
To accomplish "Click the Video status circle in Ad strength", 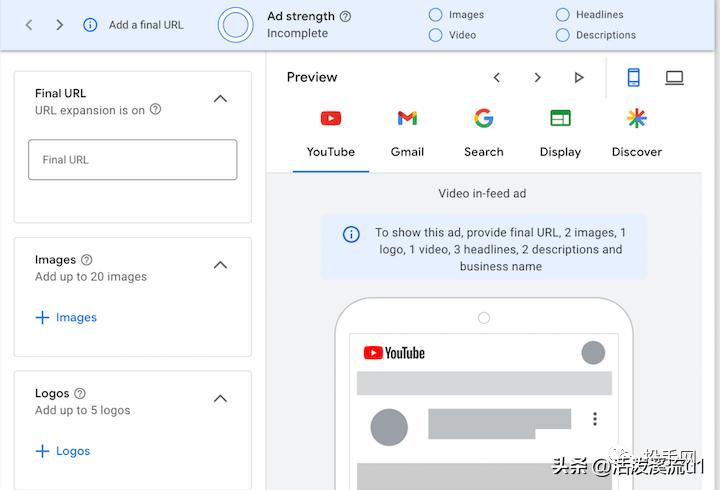I will coord(435,35).
